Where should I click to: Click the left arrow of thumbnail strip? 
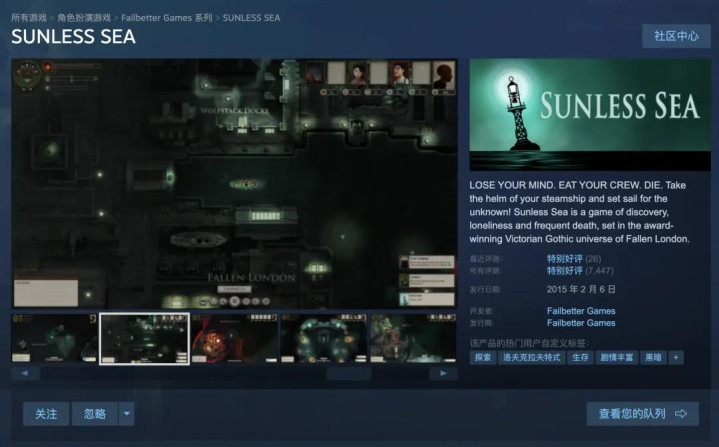click(x=25, y=373)
